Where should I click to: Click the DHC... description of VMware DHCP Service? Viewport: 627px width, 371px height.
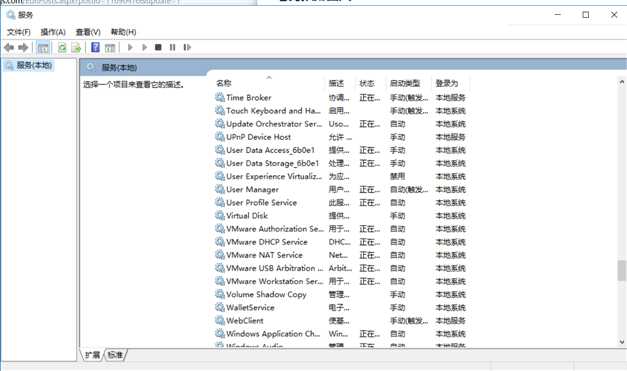click(x=339, y=242)
